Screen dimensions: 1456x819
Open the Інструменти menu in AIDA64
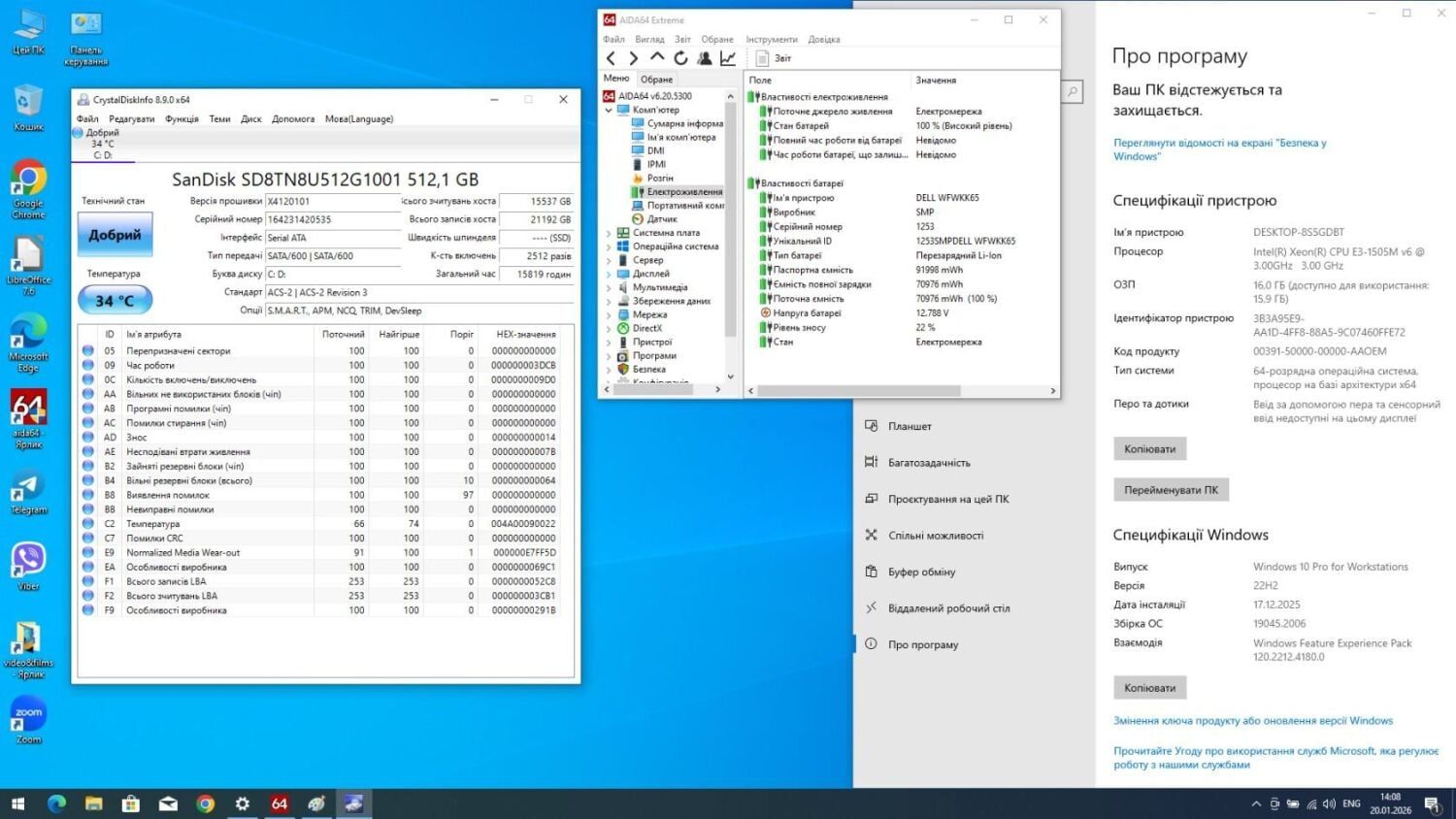(x=771, y=40)
